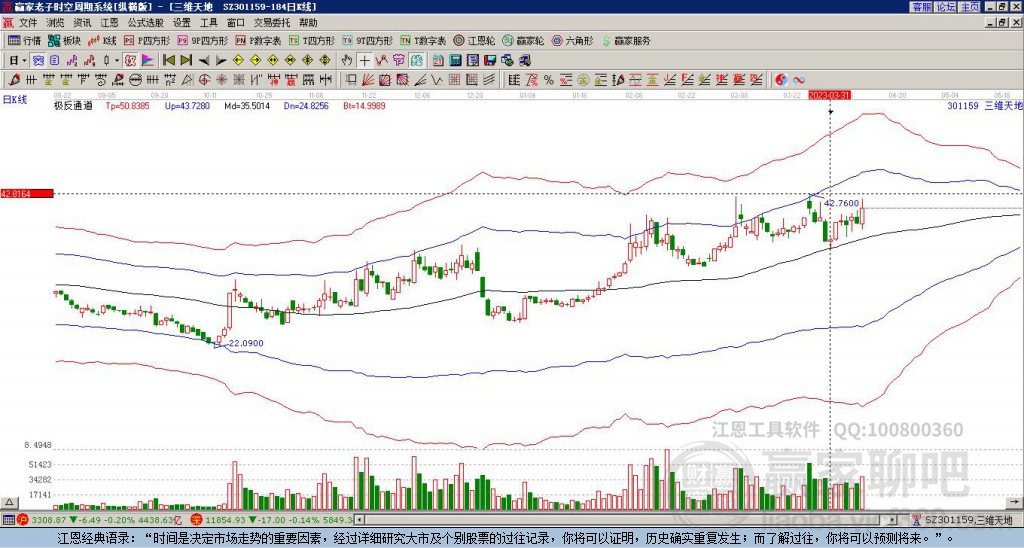The height and width of the screenshot is (548, 1024).
Task: Click the floppy disk save icon
Action: click(490, 61)
